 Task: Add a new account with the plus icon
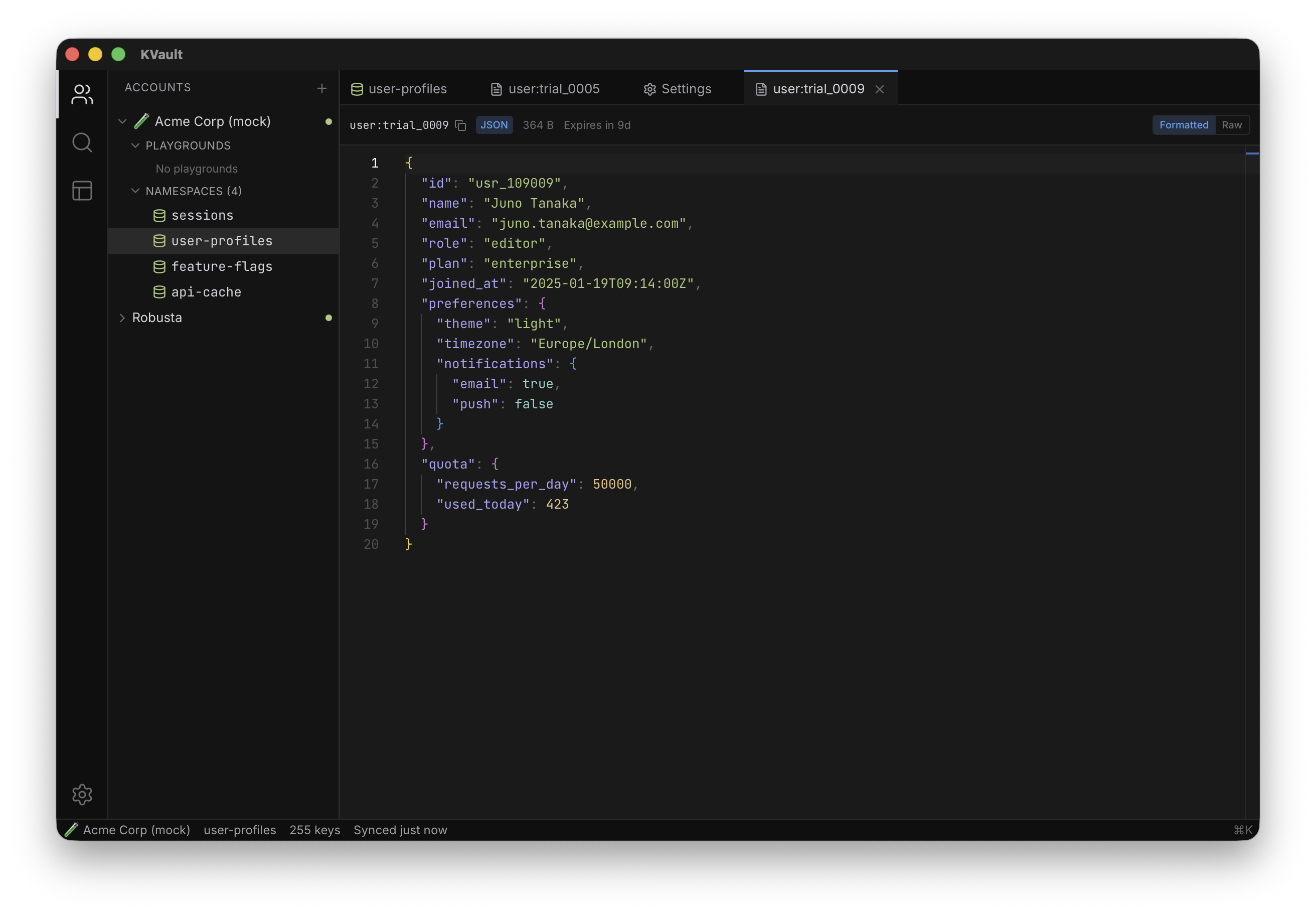[321, 88]
